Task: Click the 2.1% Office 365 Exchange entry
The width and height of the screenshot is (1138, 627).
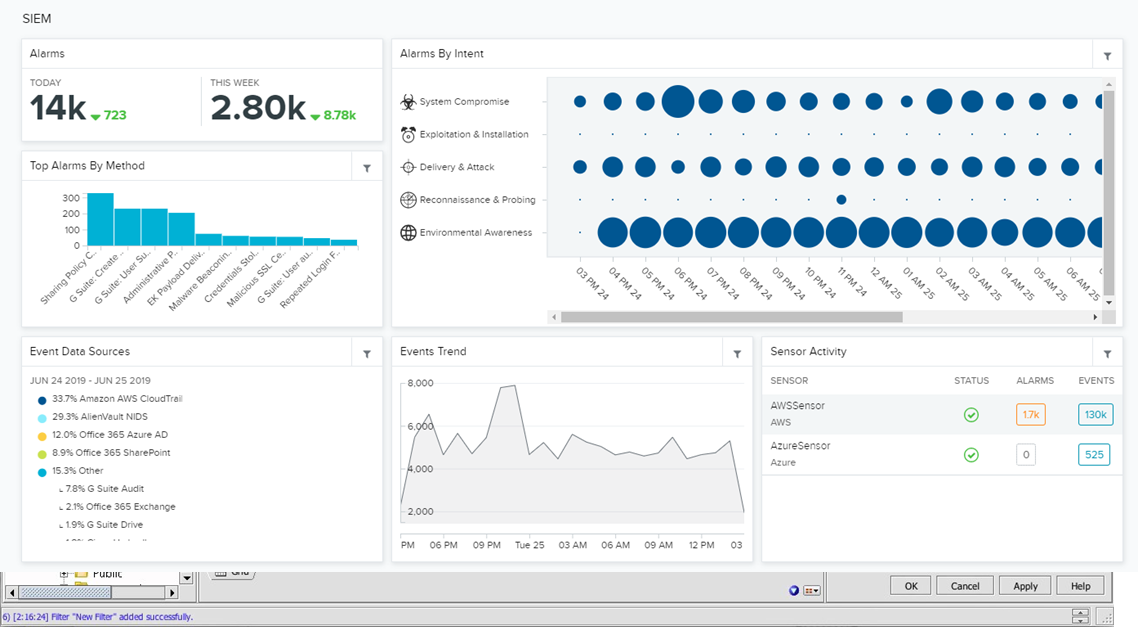Action: (120, 507)
